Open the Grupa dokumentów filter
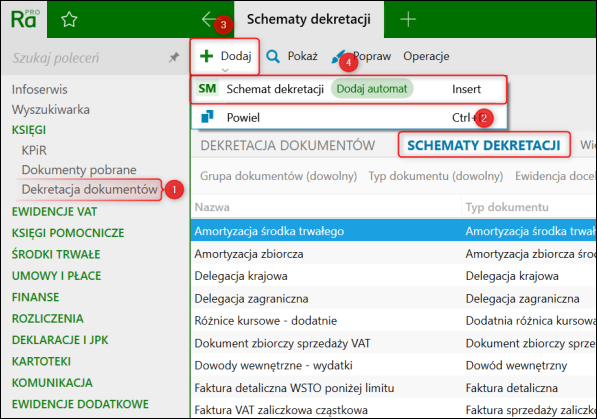 (278, 176)
